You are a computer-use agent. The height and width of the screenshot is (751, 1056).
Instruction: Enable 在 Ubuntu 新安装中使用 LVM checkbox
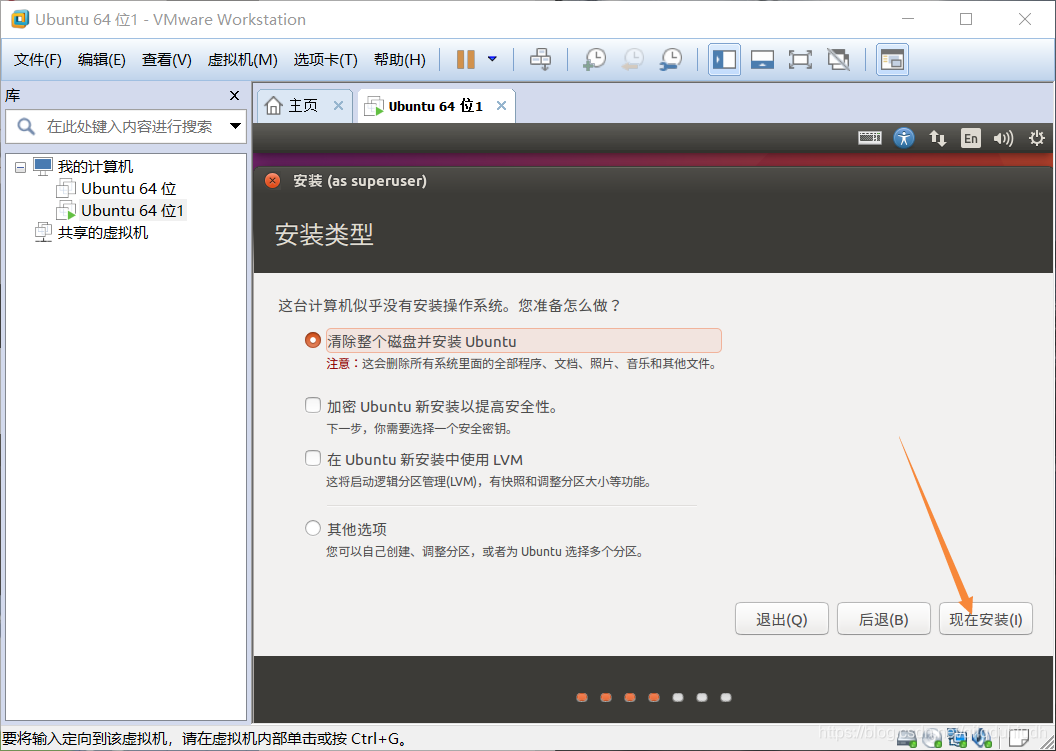click(312, 458)
